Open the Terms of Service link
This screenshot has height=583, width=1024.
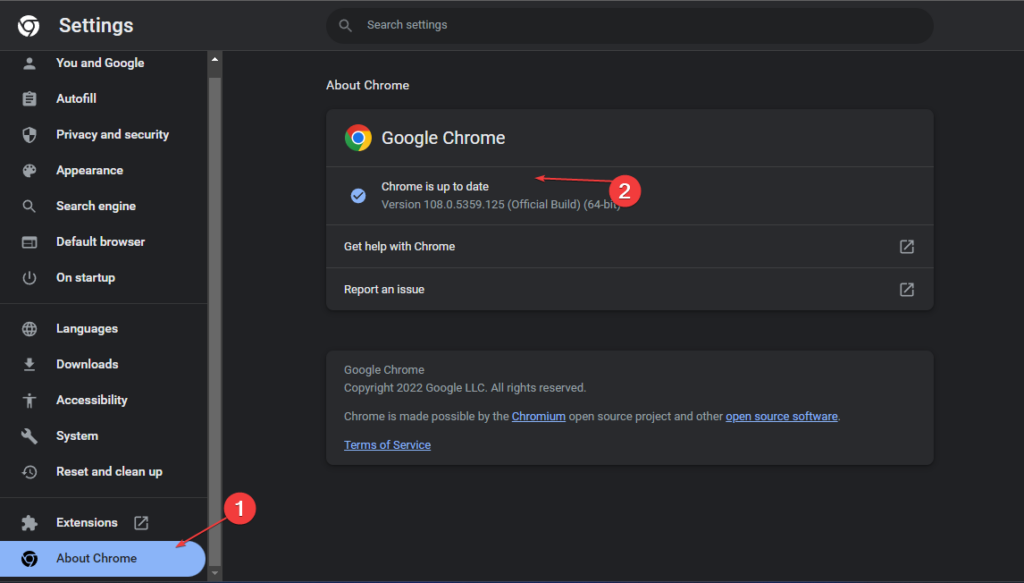tap(387, 445)
